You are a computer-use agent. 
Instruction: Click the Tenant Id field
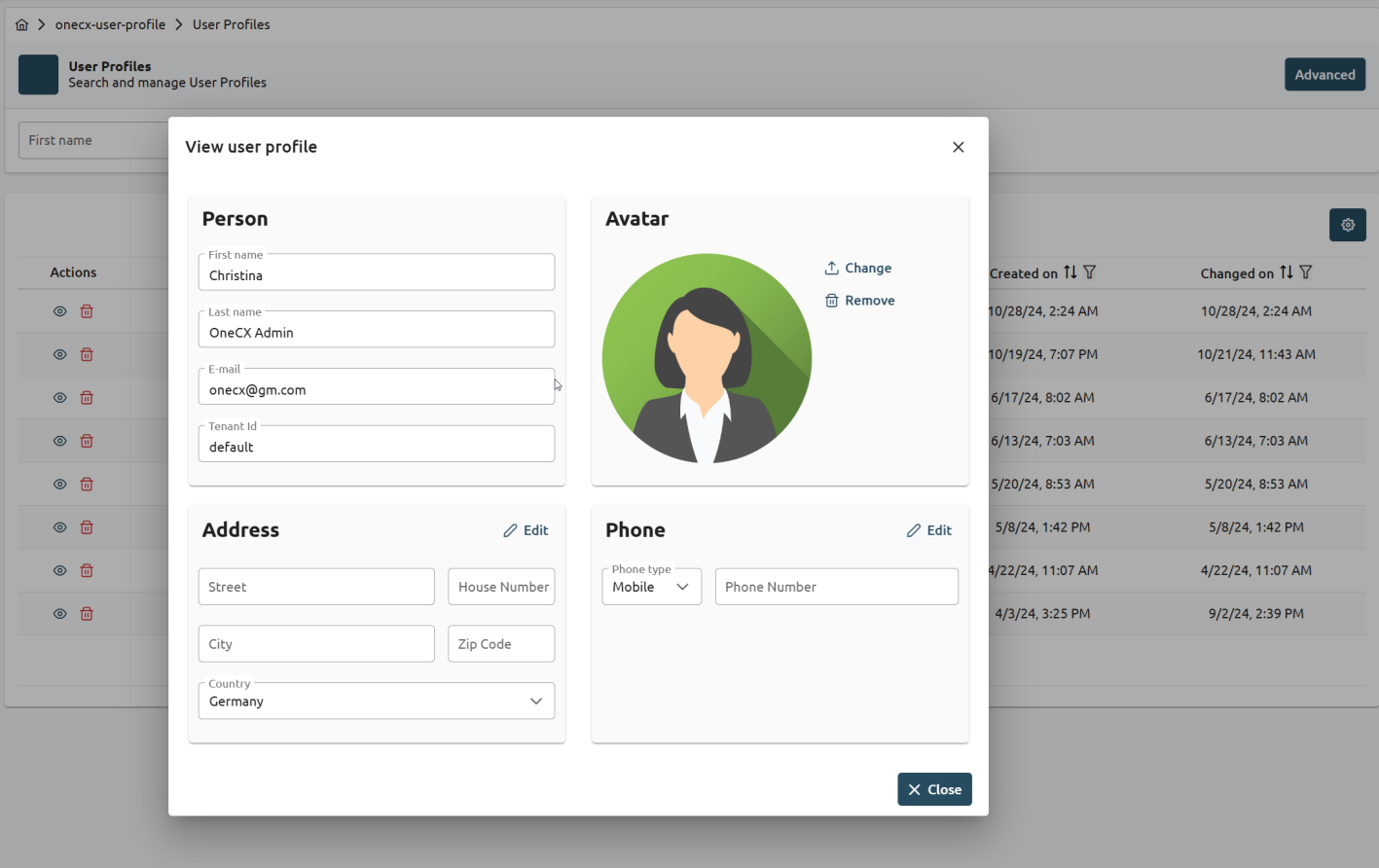[x=377, y=444]
